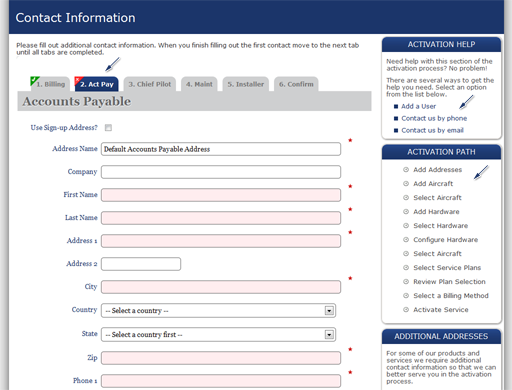512x390 pixels.
Task: Click the 'Contact Information' page title
Action: [76, 18]
